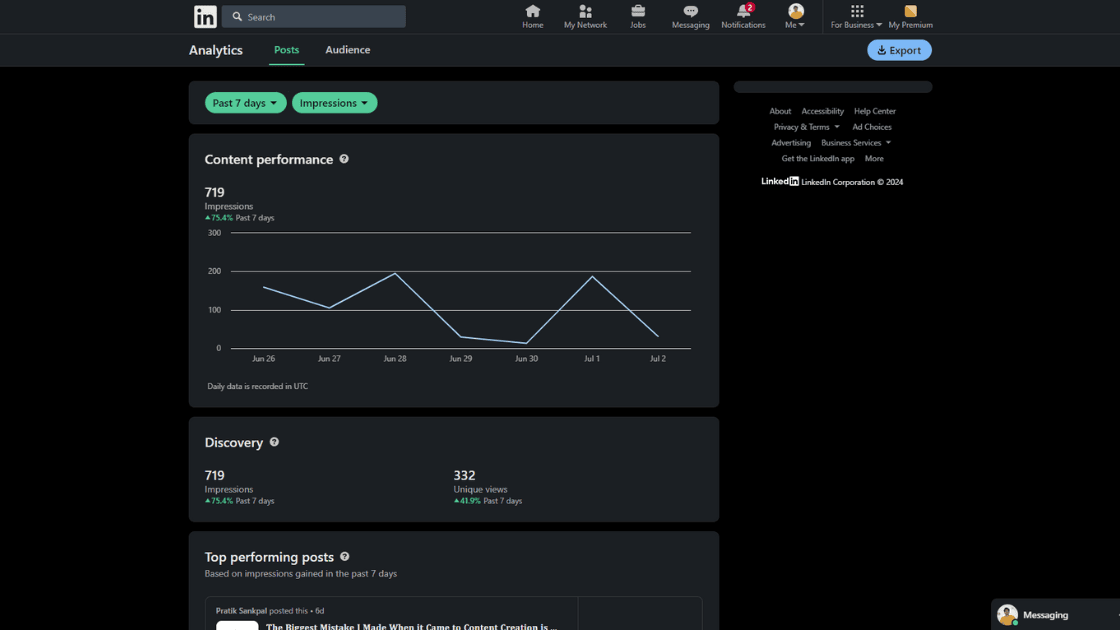
Task: Open the Help Center link
Action: tap(874, 111)
